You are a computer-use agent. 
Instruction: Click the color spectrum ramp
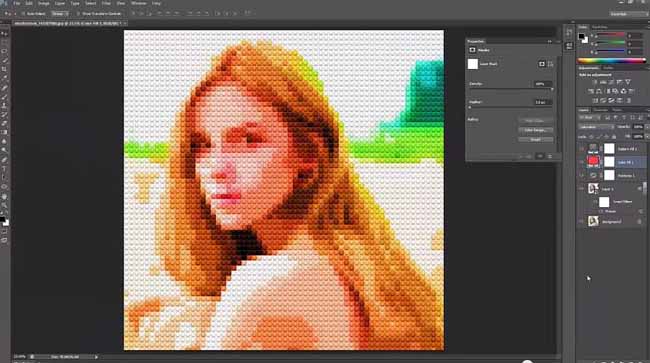(x=611, y=60)
